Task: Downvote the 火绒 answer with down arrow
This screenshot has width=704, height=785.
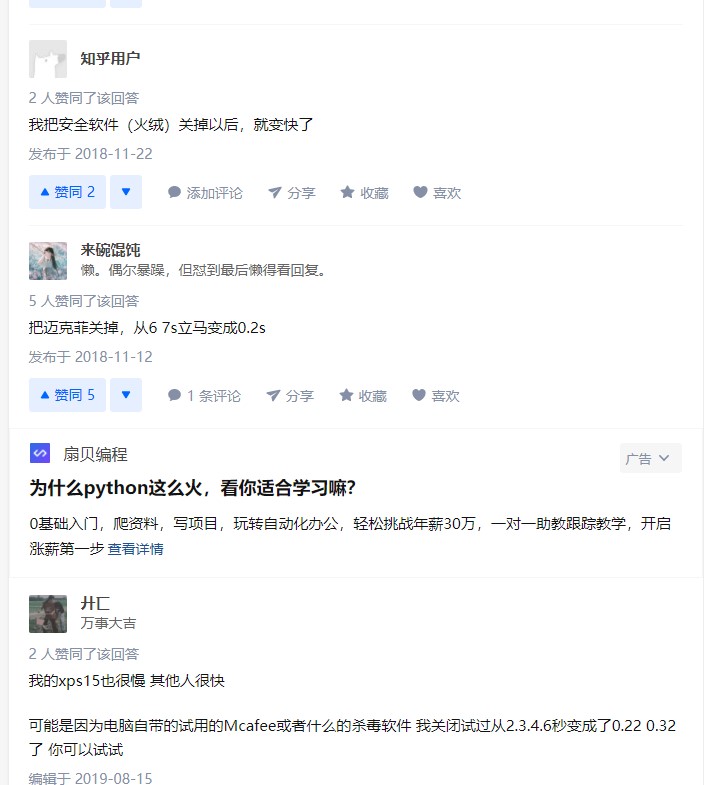Action: click(126, 192)
